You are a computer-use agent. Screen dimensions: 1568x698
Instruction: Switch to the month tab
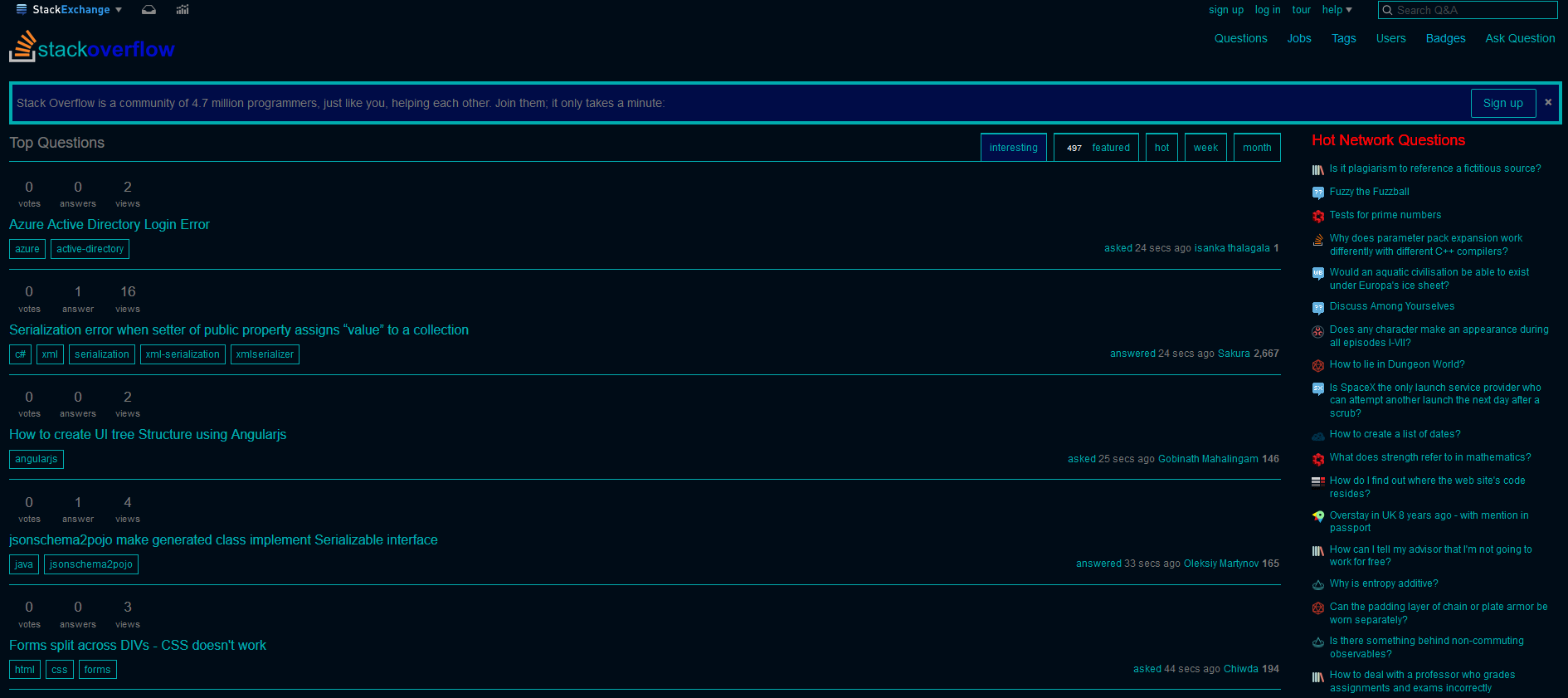click(1257, 148)
